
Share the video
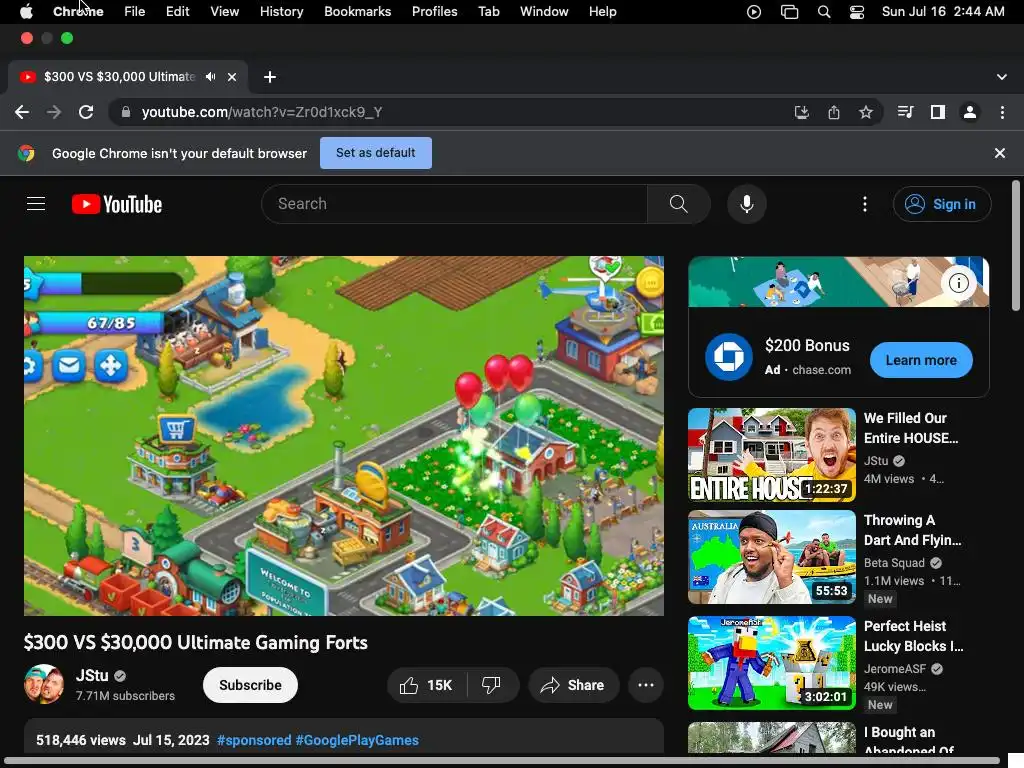click(573, 685)
